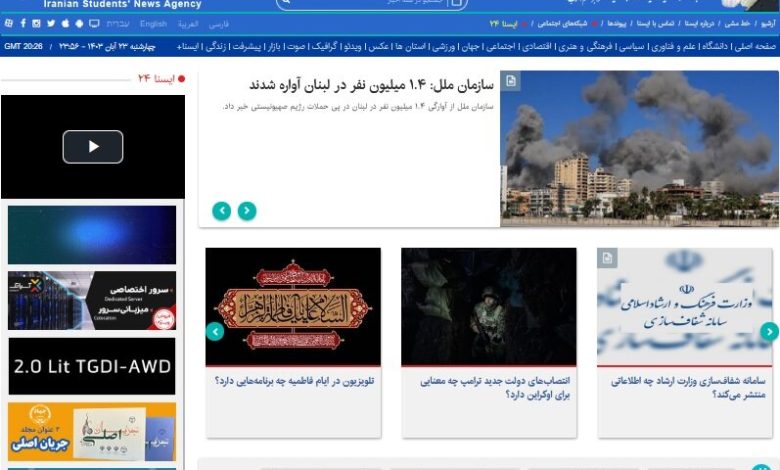The image size is (780, 470).
Task: Open the ویدئو video menu
Action: (x=352, y=46)
